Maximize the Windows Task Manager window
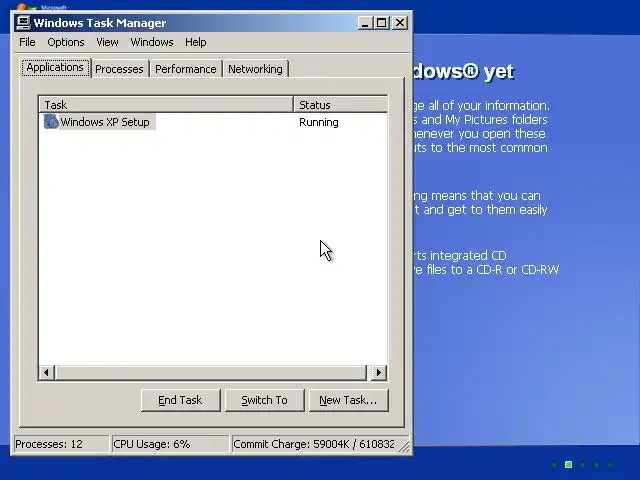This screenshot has width=640, height=480. click(x=382, y=23)
